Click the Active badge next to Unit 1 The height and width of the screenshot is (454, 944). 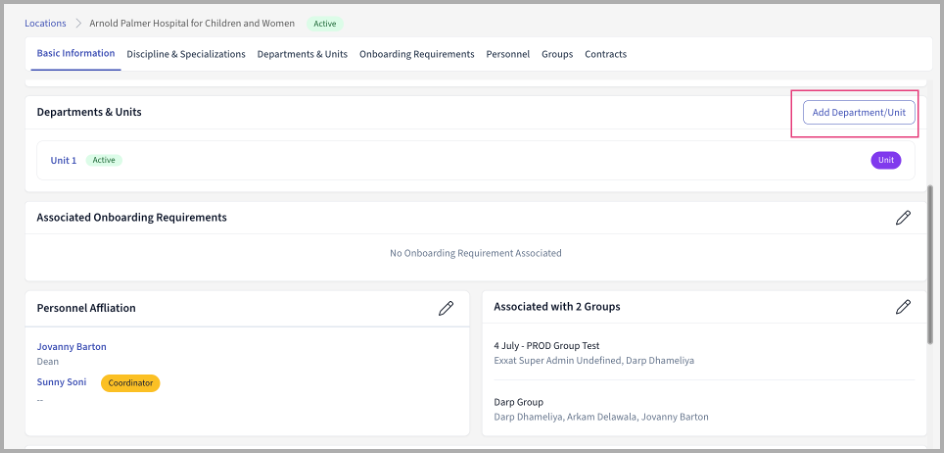pos(104,160)
